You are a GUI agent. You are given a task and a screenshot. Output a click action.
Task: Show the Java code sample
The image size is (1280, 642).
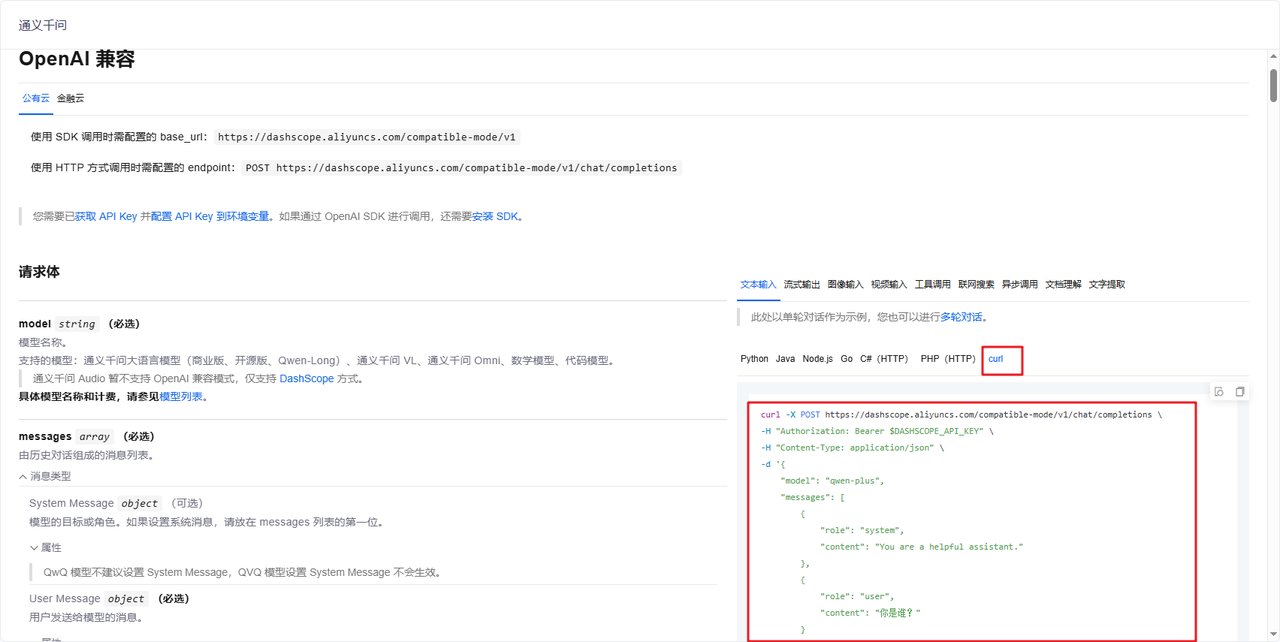click(x=785, y=359)
